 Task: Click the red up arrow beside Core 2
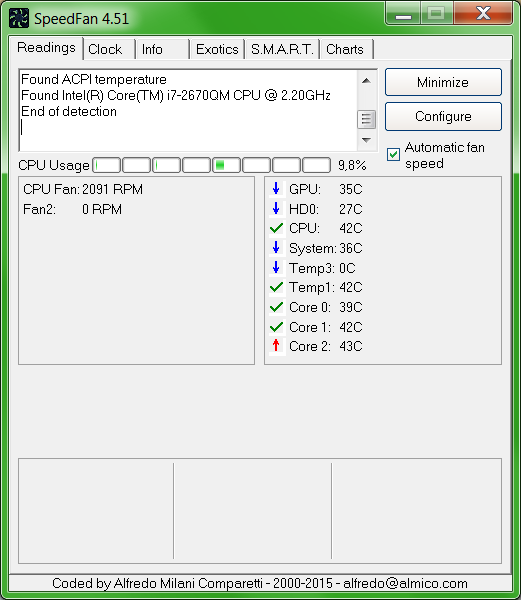coord(276,346)
